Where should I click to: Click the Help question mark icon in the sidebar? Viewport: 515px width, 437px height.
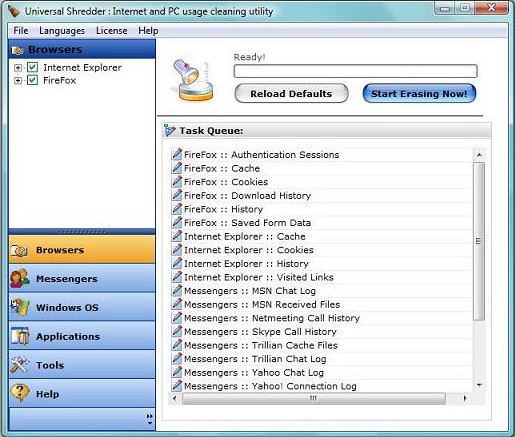(x=19, y=393)
